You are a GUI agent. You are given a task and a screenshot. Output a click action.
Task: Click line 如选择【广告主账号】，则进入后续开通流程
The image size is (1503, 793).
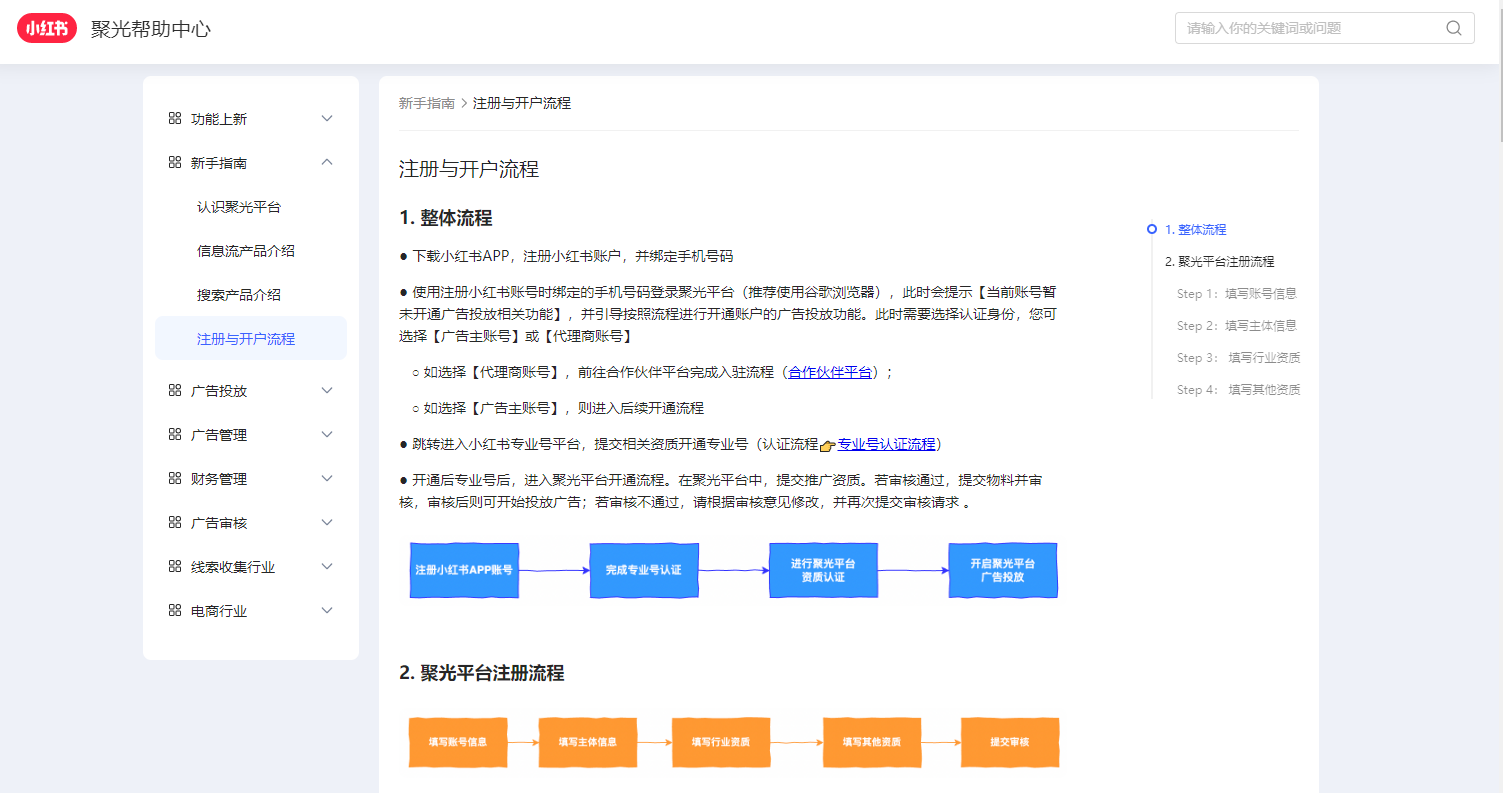click(x=558, y=408)
